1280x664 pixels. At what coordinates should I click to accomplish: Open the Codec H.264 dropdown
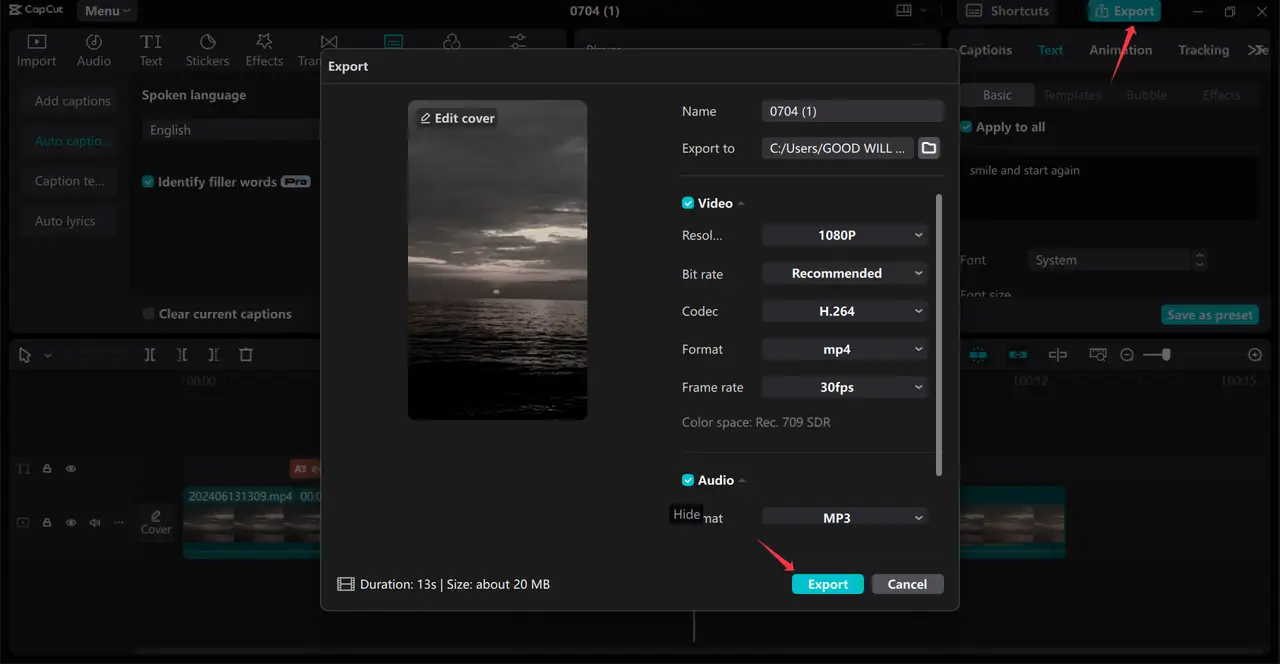[x=845, y=311]
